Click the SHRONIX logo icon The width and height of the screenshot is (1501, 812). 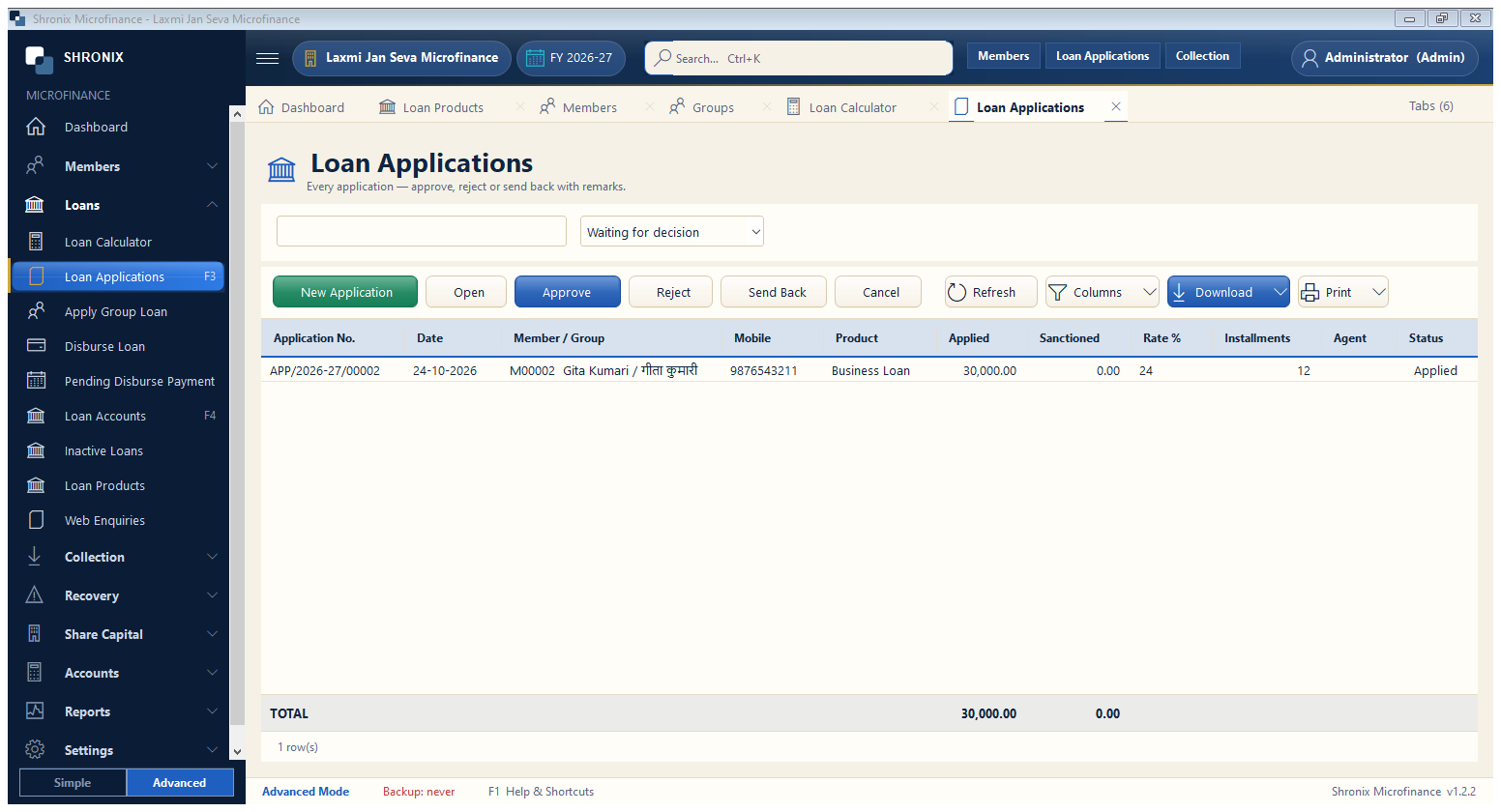coord(40,59)
